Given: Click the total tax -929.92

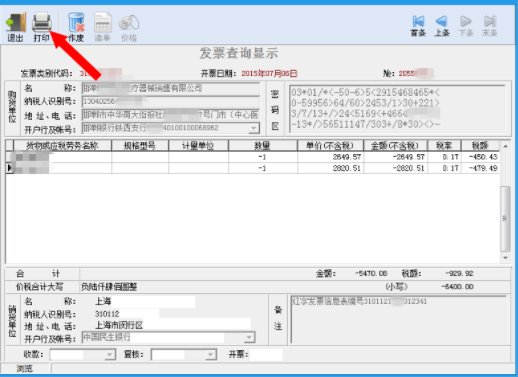Looking at the screenshot, I should (x=459, y=274).
